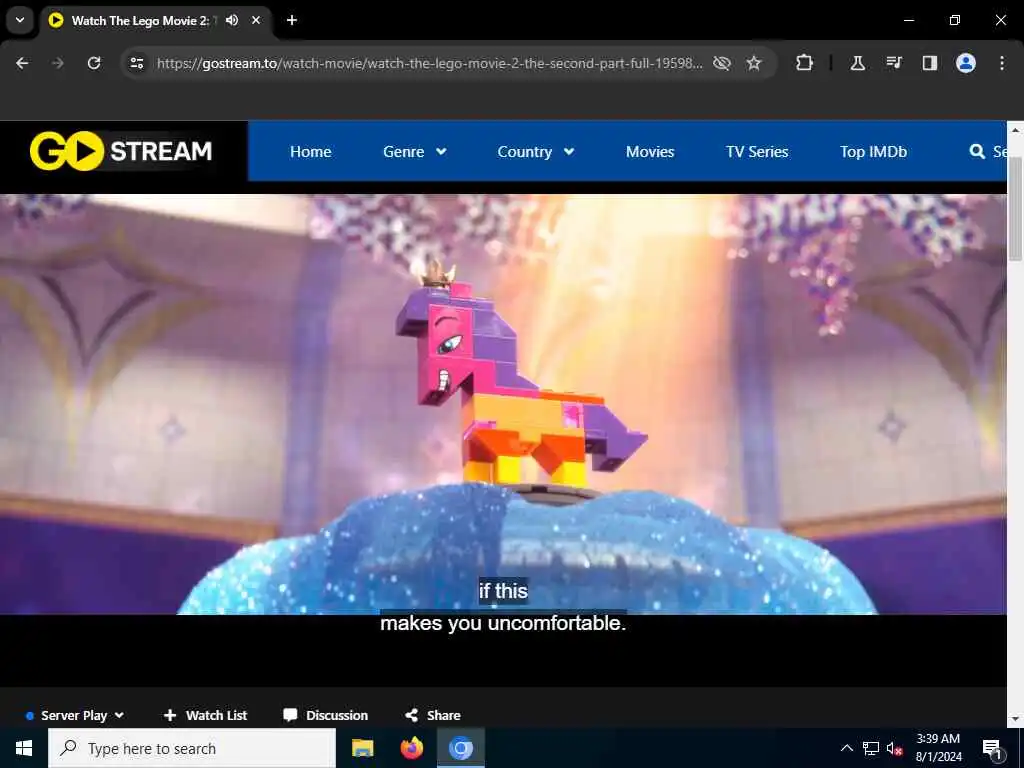Open a new browser tab
The image size is (1024, 768).
[x=292, y=20]
